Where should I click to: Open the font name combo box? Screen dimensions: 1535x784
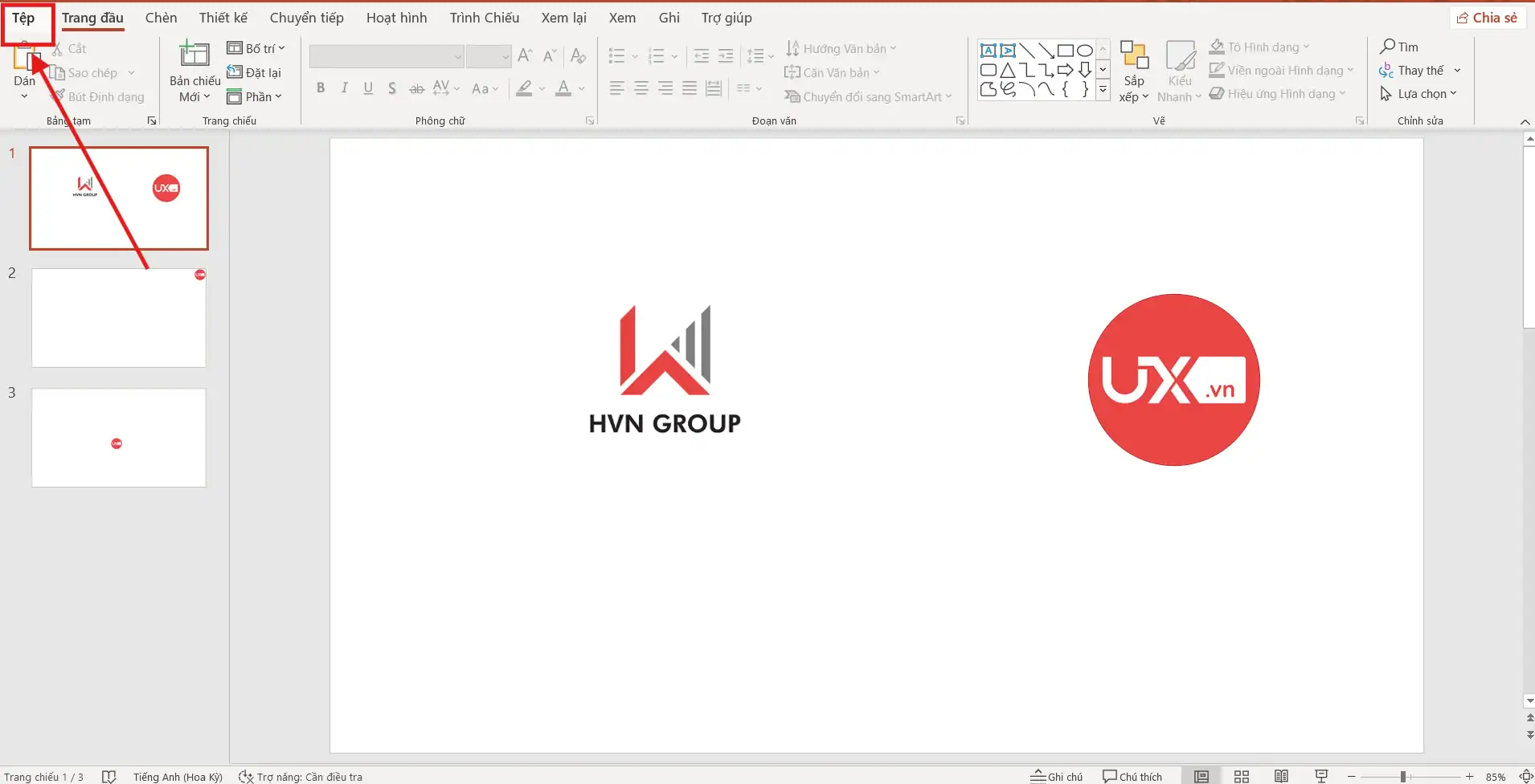(387, 56)
